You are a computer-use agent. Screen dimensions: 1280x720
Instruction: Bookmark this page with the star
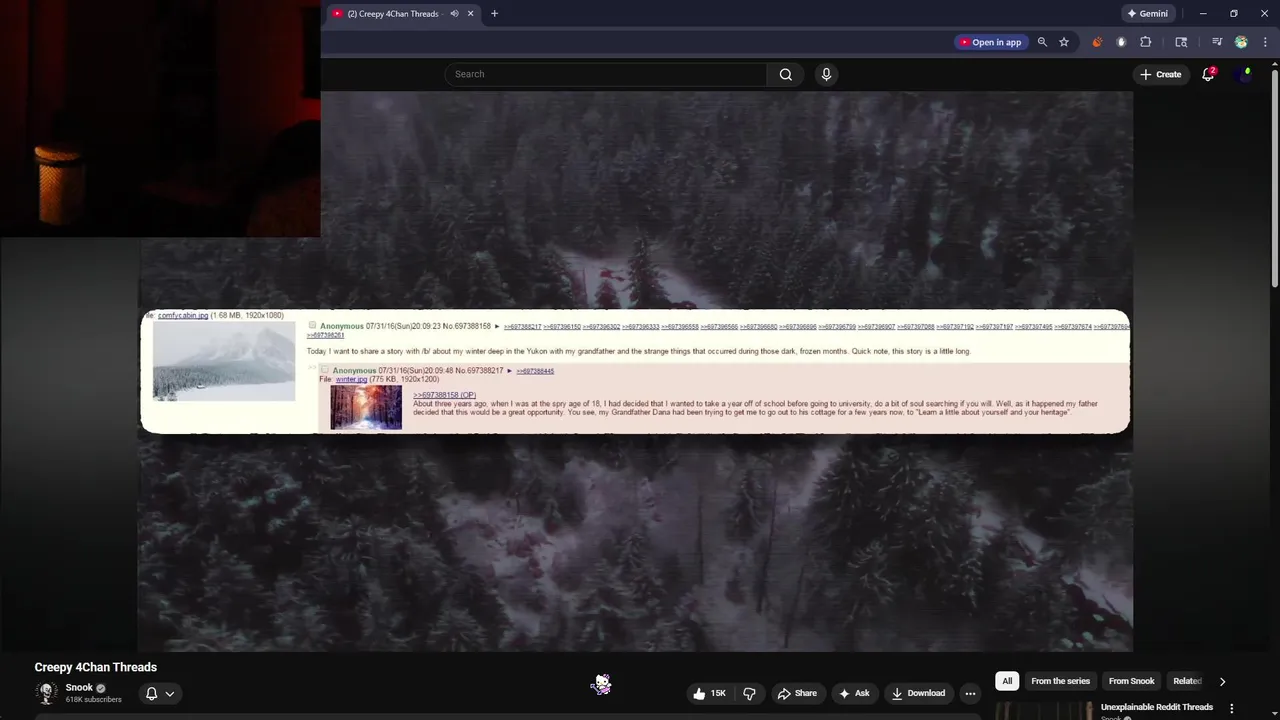coord(1064,42)
